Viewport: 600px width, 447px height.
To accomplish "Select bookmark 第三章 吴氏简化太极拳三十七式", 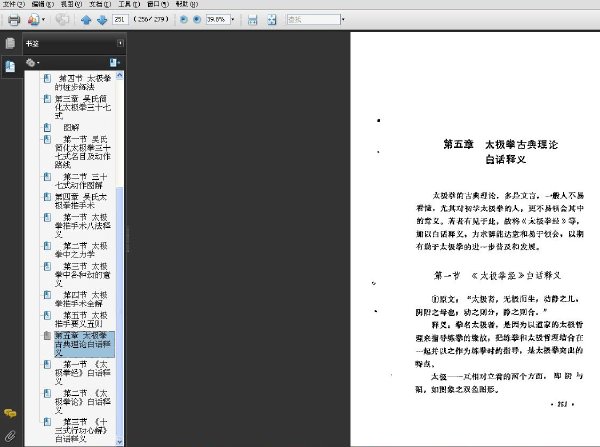I will [83, 107].
